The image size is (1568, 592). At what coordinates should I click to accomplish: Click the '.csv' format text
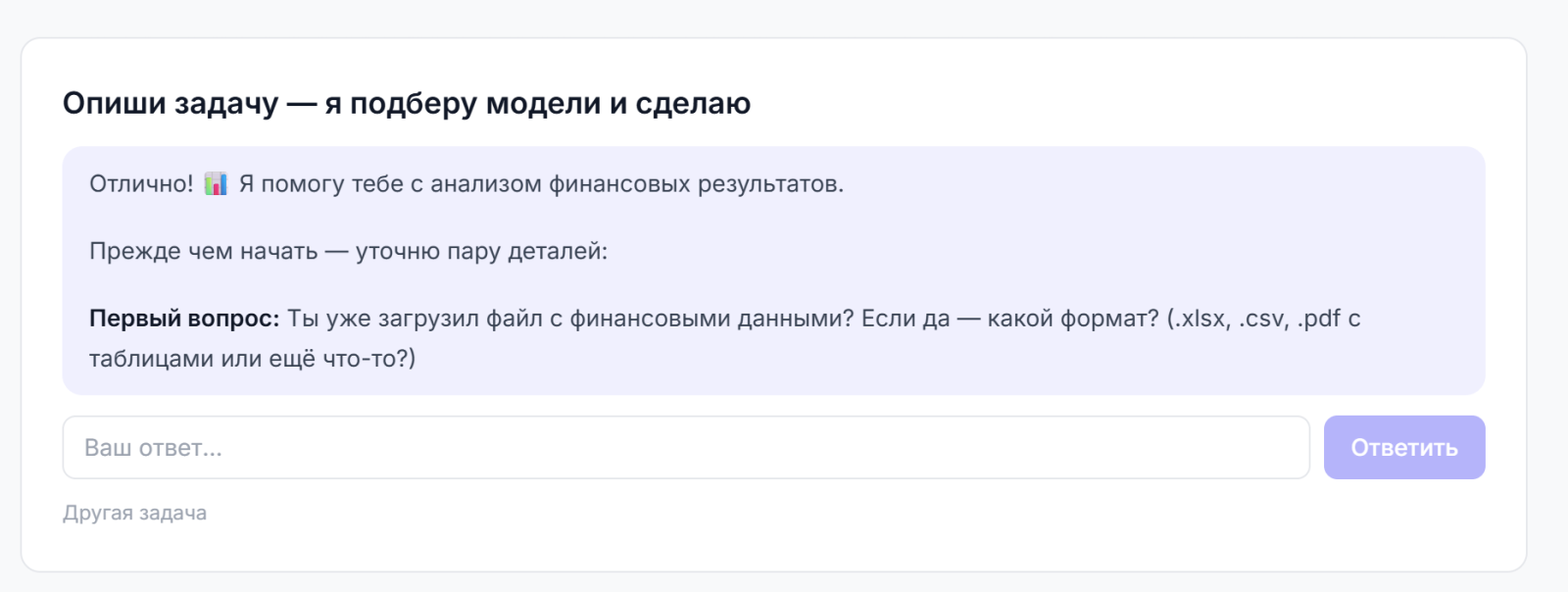(x=1263, y=319)
